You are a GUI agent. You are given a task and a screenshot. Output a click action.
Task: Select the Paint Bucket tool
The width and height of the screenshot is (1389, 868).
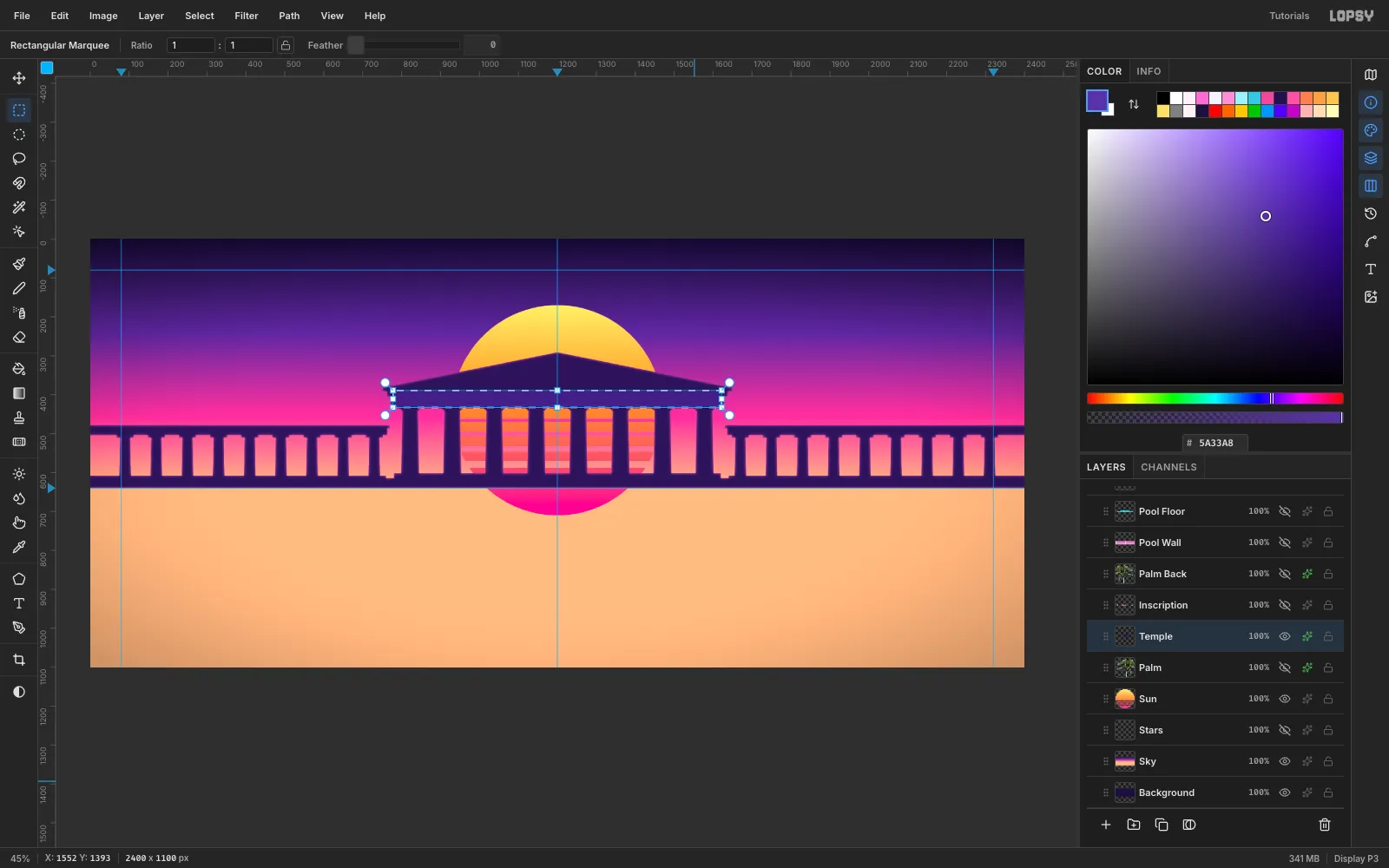pyautogui.click(x=19, y=369)
